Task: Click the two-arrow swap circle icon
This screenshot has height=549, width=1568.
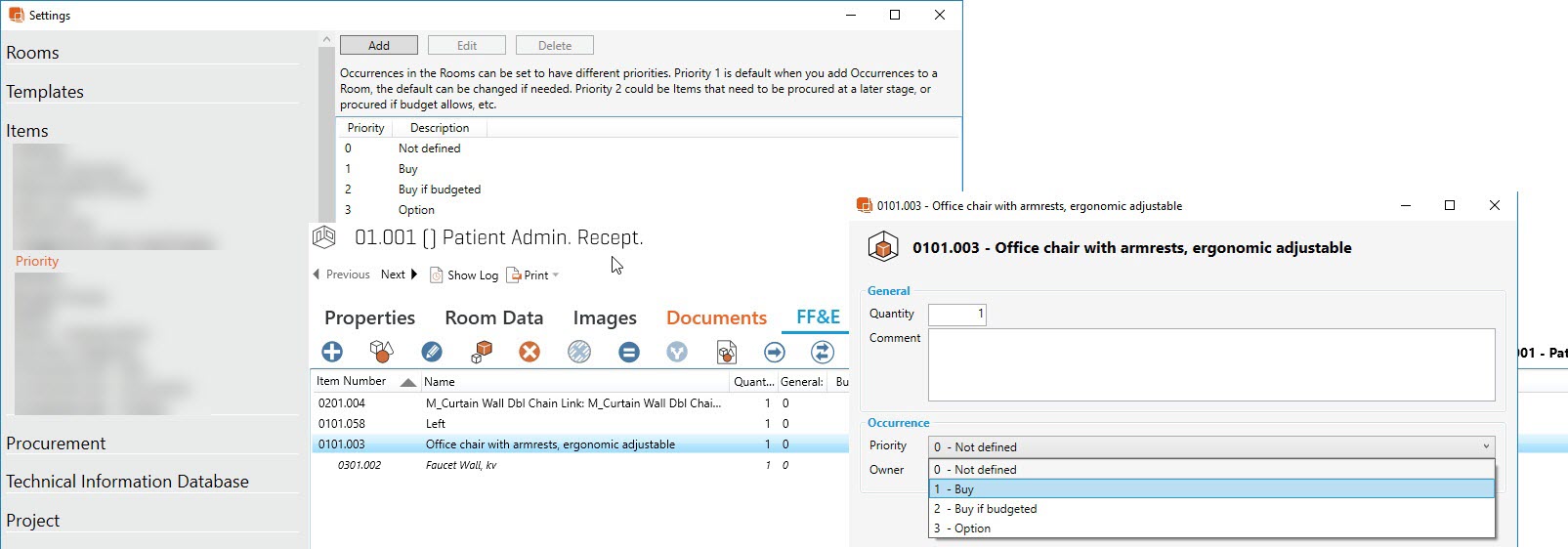Action: click(823, 352)
